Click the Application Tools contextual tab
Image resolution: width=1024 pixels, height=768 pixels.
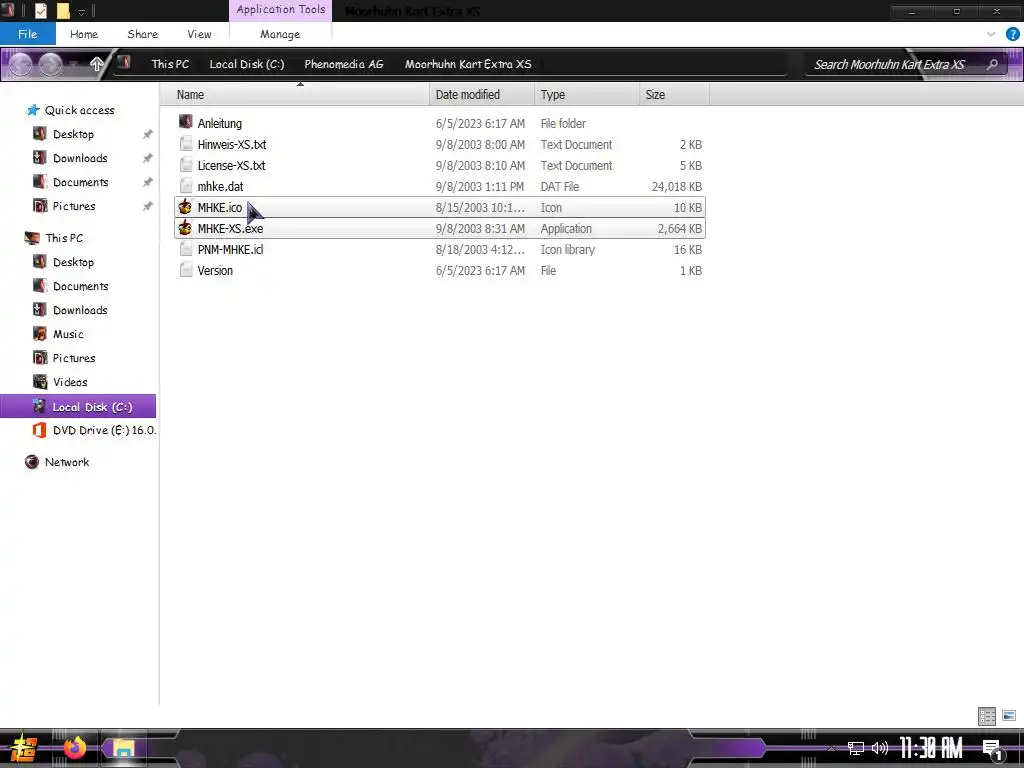(x=281, y=10)
